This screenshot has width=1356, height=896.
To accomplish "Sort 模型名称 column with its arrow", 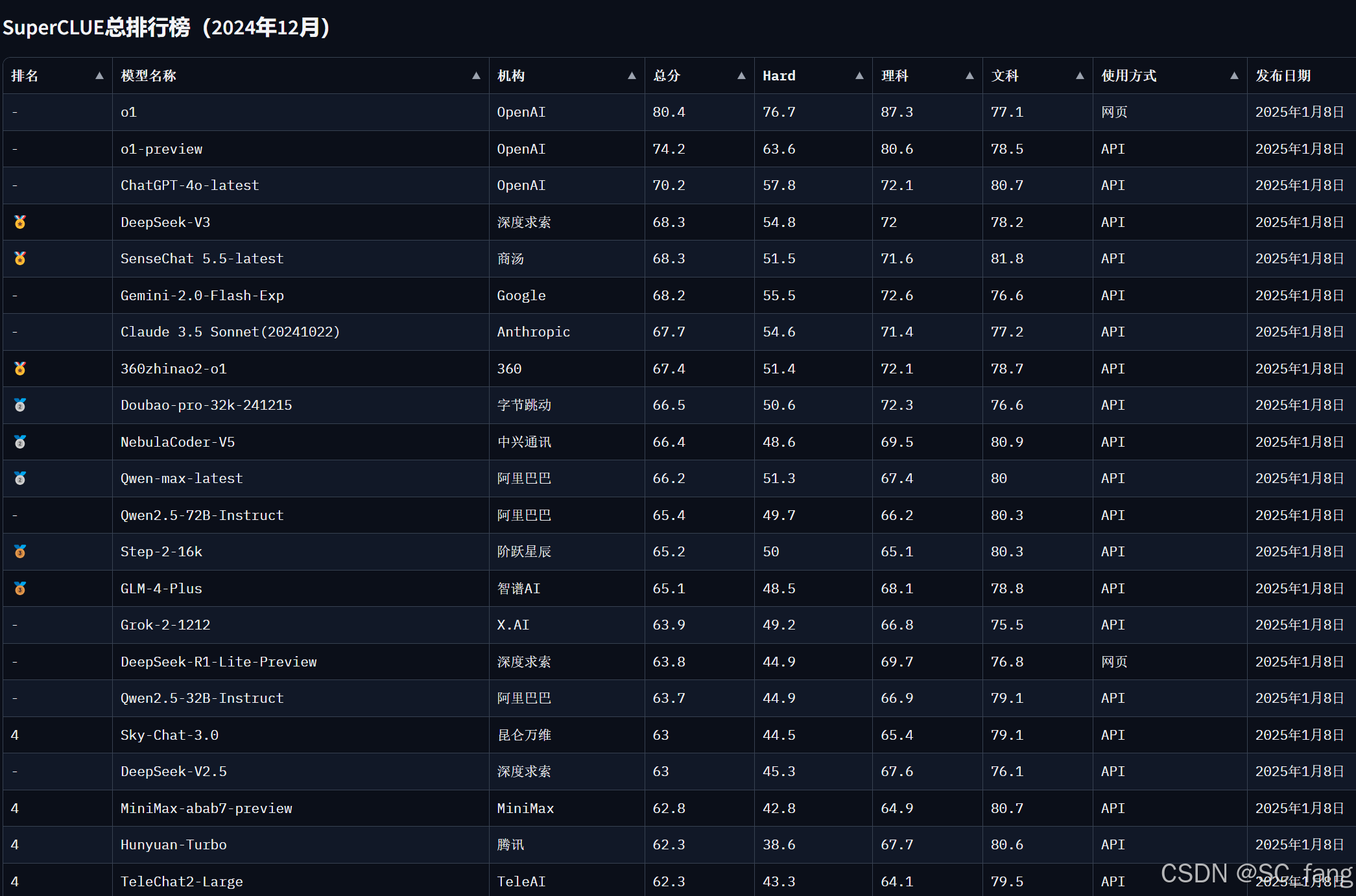I will tap(476, 76).
